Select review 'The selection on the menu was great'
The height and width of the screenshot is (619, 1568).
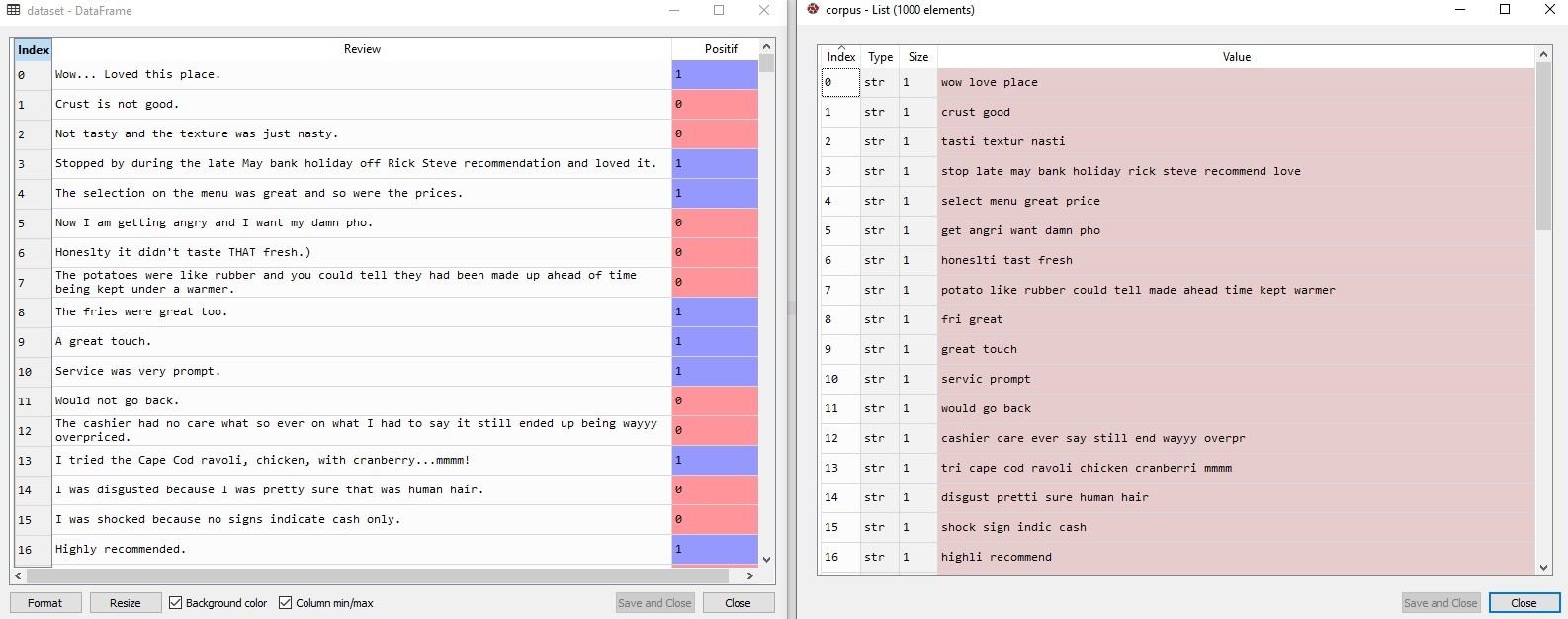click(x=362, y=194)
